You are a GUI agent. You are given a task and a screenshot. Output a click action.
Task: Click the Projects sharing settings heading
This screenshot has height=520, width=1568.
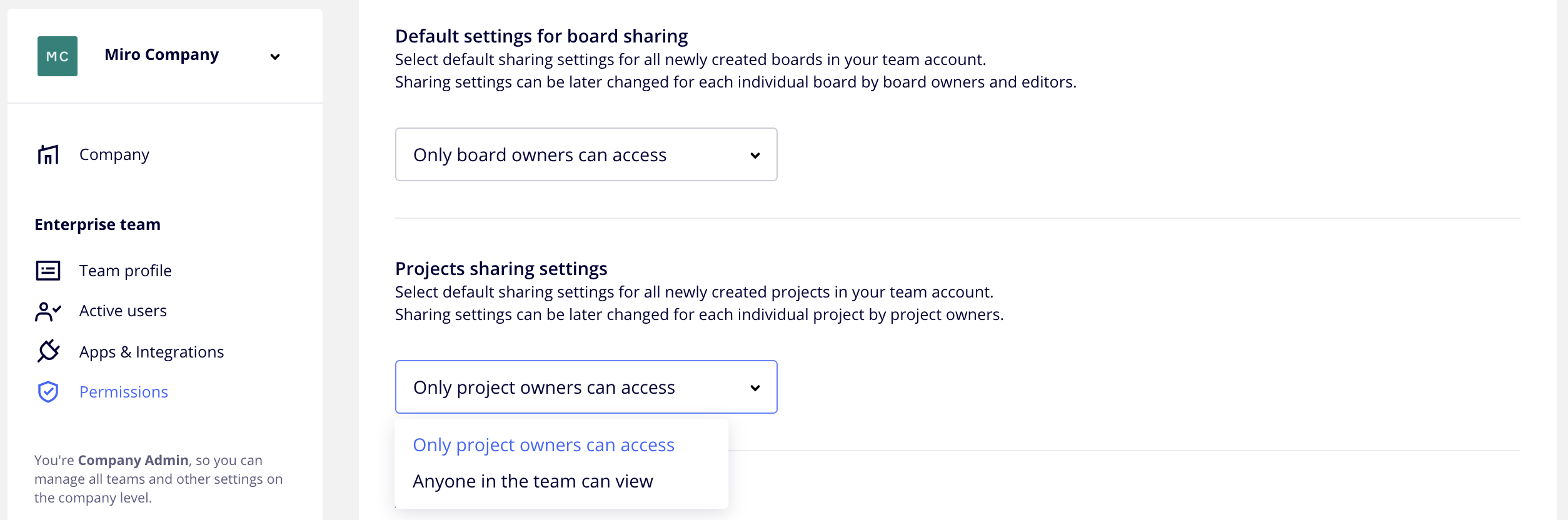501,269
